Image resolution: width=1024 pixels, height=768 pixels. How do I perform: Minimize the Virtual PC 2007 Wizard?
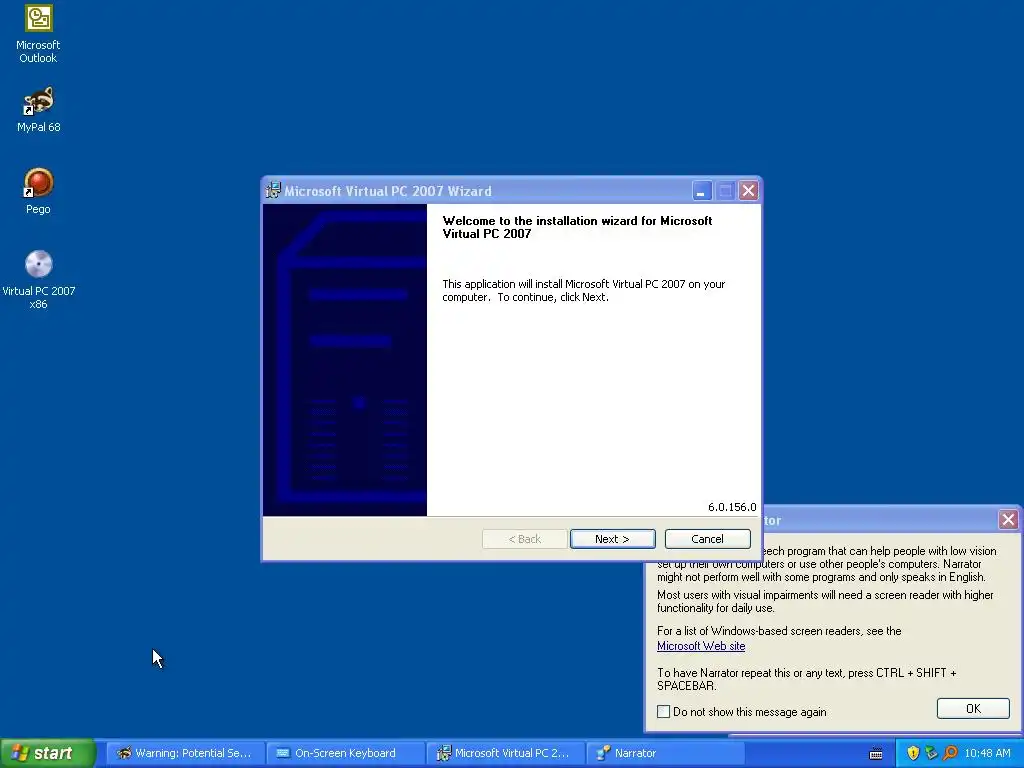pos(701,191)
